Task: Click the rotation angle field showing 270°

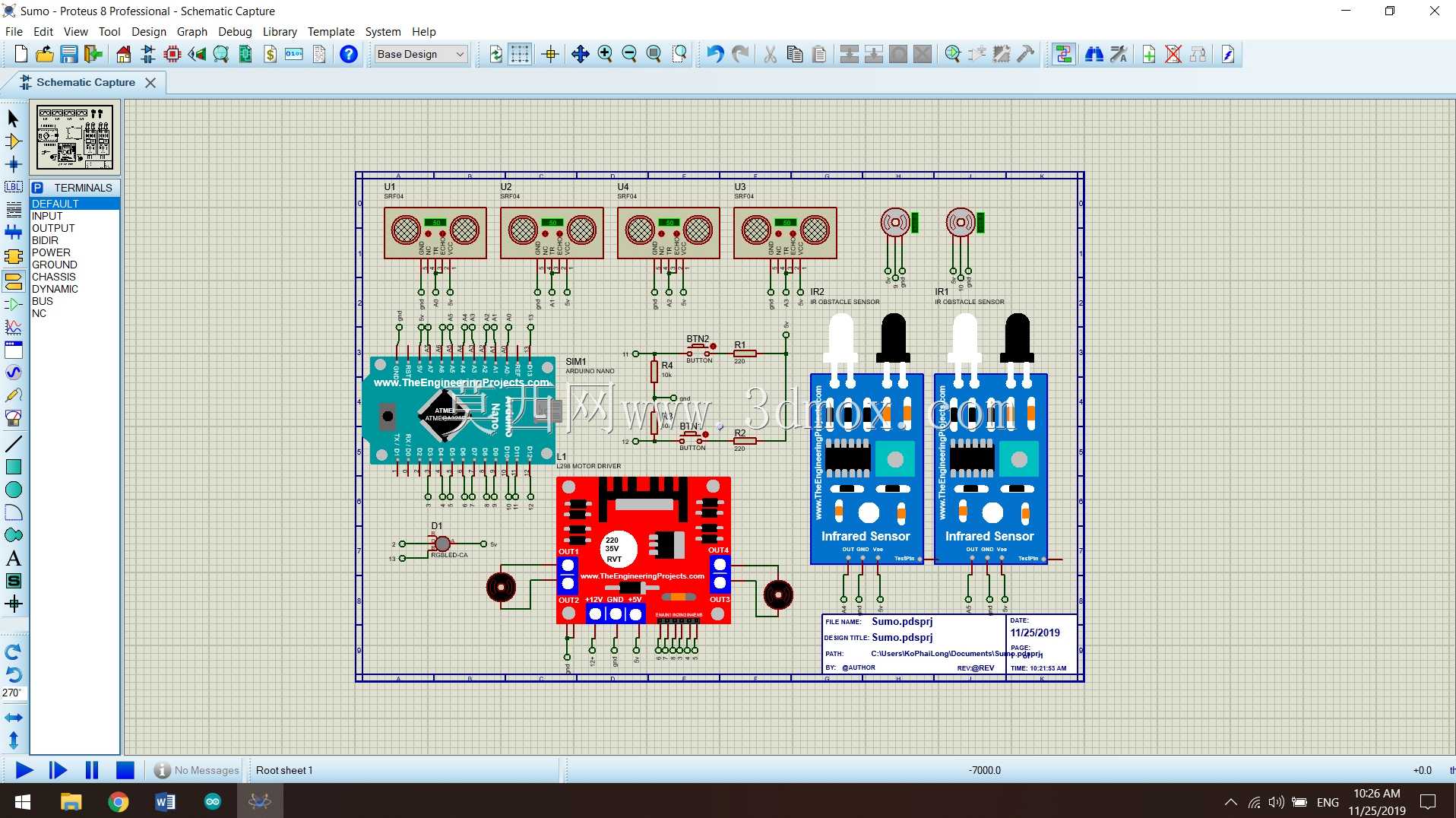Action: click(13, 693)
